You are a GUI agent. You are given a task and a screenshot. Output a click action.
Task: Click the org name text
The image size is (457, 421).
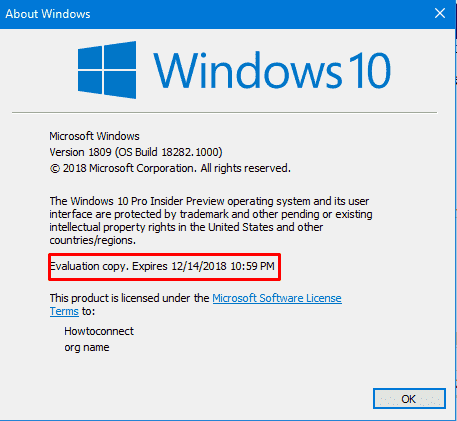(87, 347)
